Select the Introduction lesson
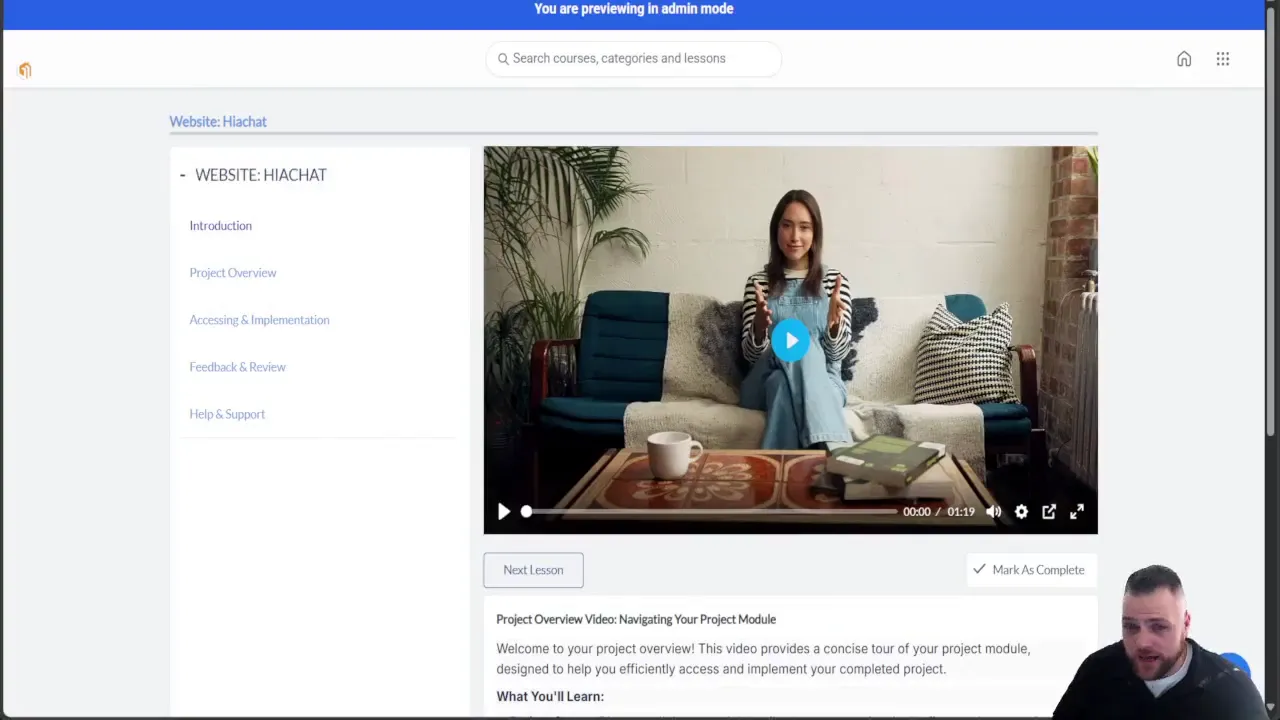Screen dimensions: 1280x720 click(x=220, y=225)
